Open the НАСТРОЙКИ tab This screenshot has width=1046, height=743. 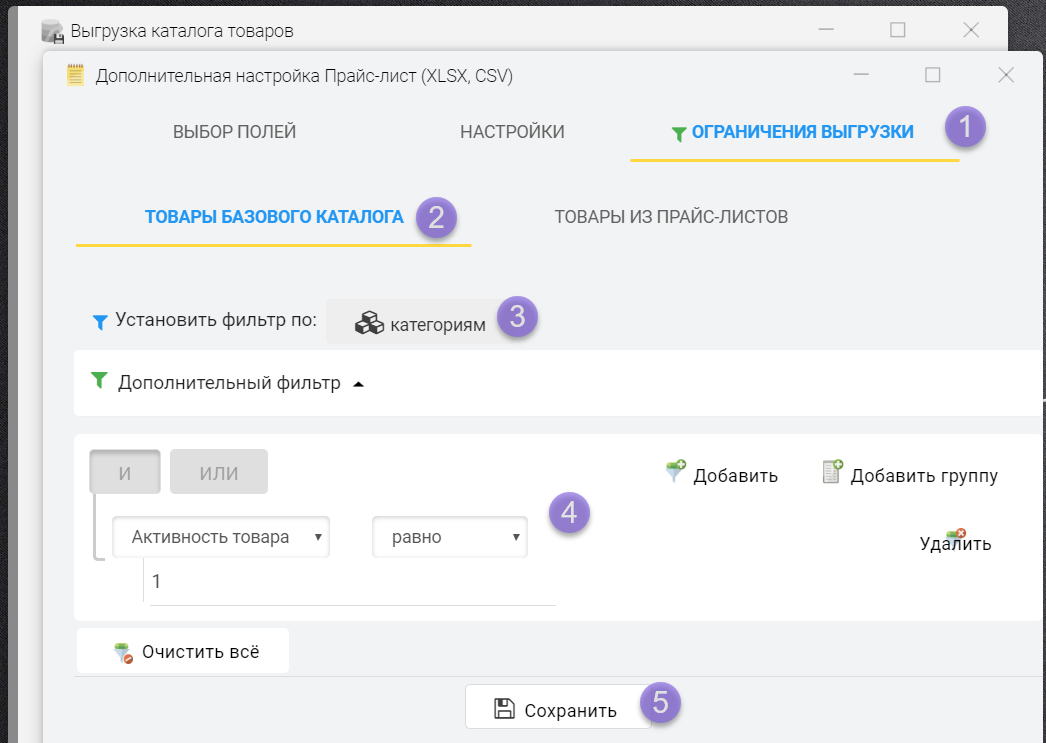(512, 132)
